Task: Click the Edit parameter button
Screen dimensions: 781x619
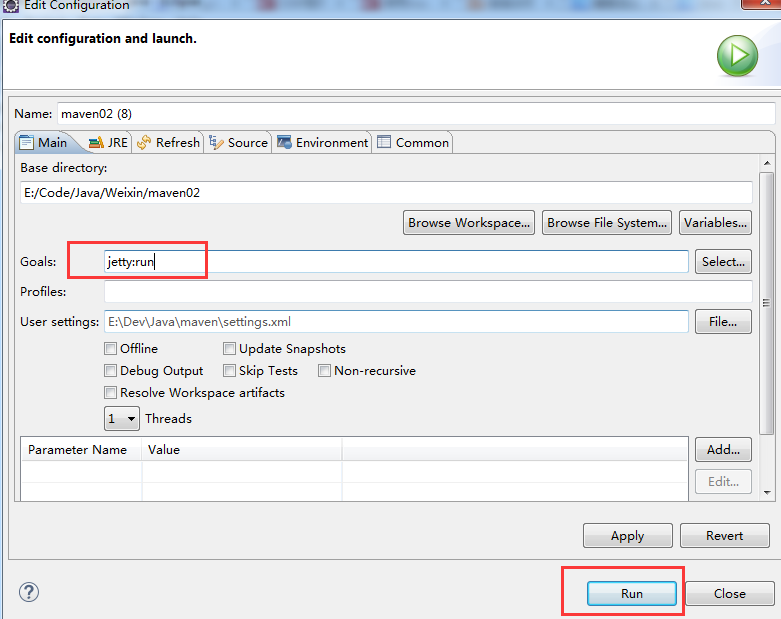Action: pos(723,482)
